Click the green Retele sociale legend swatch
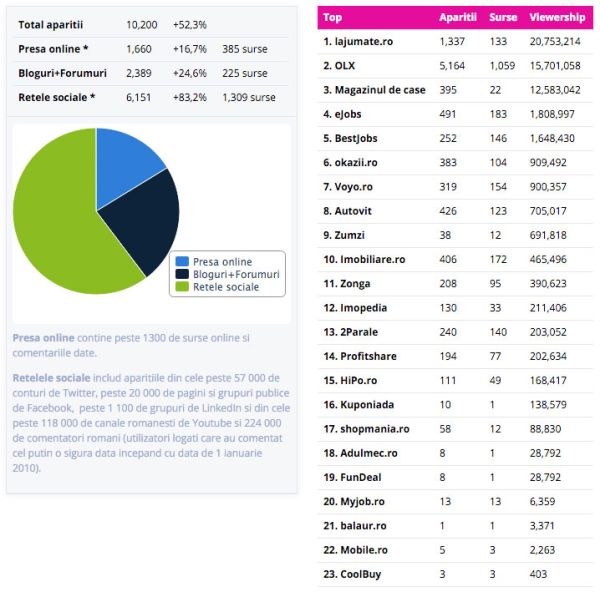The width and height of the screenshot is (600, 592). [182, 287]
